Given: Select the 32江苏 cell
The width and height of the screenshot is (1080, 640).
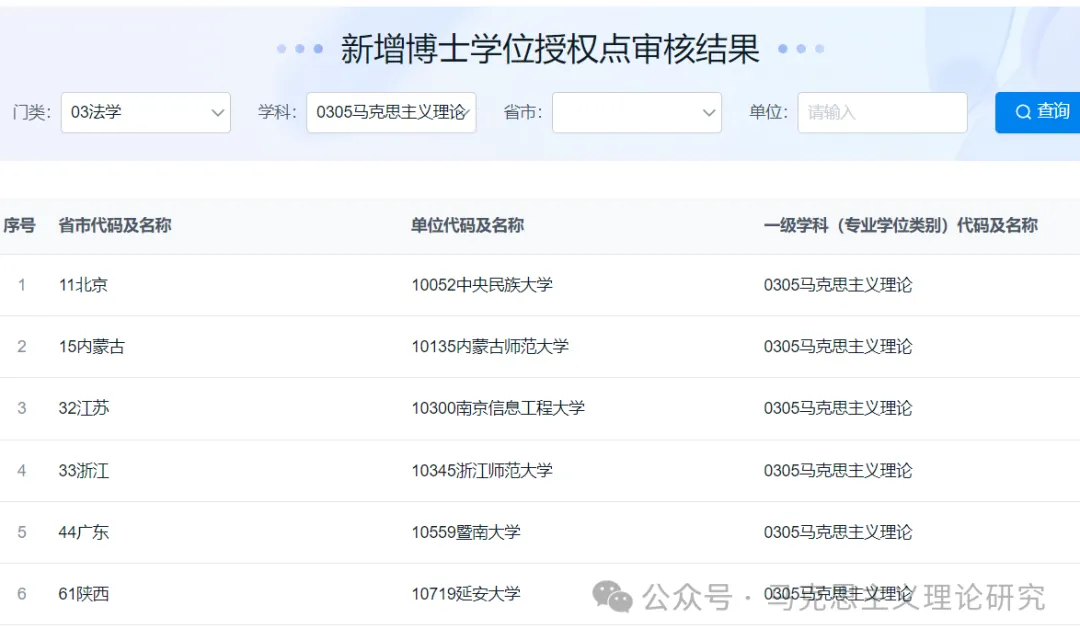Looking at the screenshot, I should 84,409.
